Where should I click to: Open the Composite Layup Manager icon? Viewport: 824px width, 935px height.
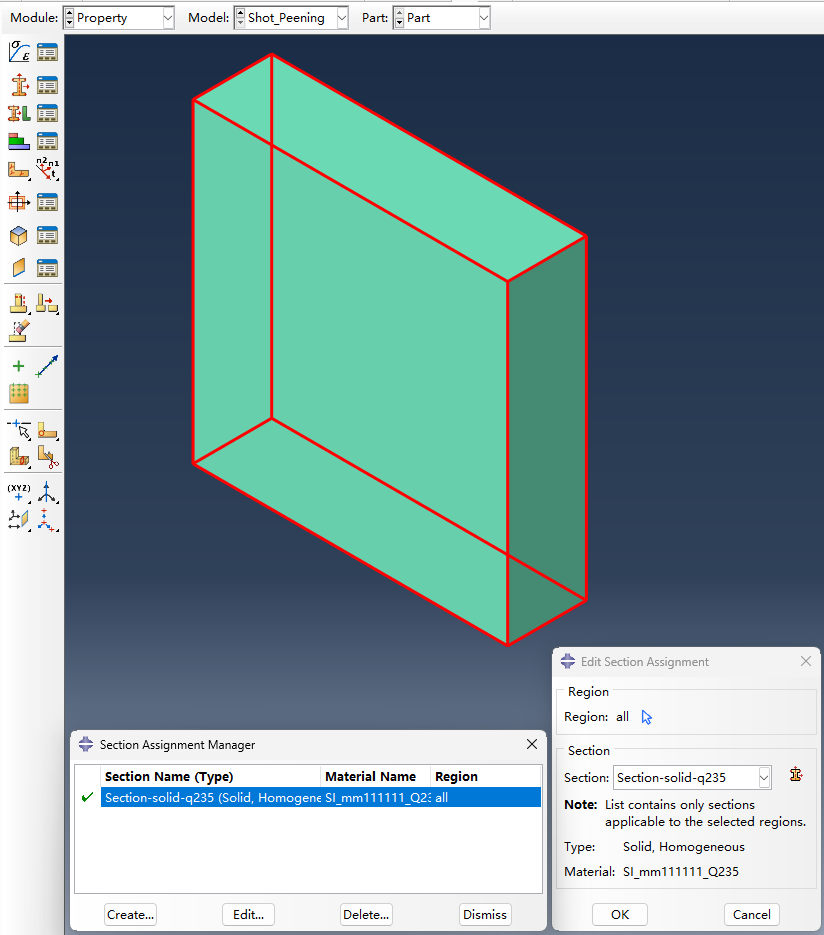click(47, 141)
